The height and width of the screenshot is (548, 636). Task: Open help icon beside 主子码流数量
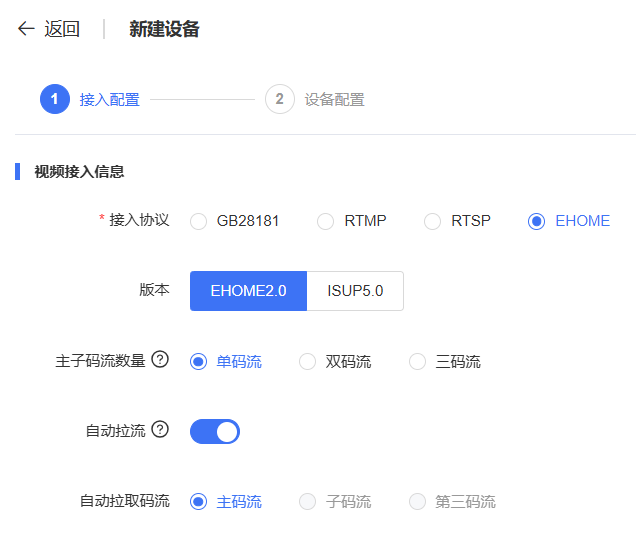pyautogui.click(x=160, y=359)
